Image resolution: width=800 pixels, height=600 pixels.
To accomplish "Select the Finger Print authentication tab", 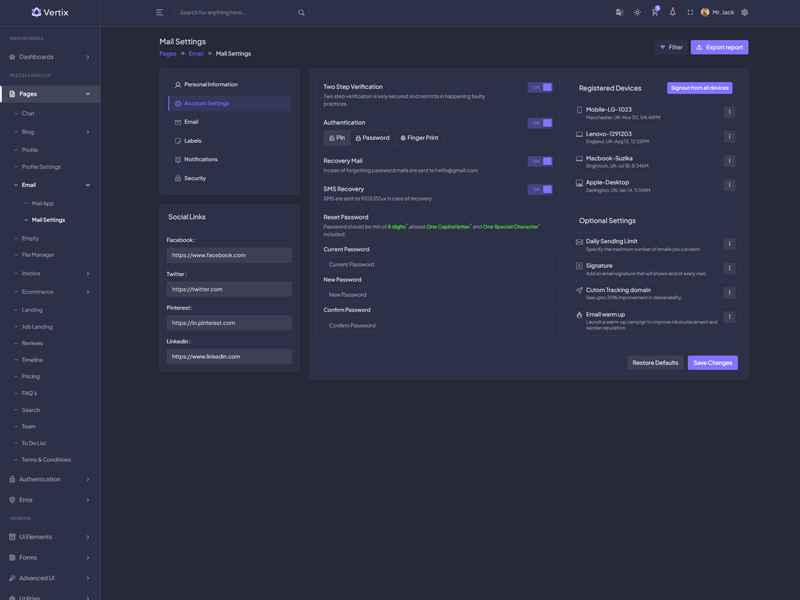I will click(x=419, y=138).
